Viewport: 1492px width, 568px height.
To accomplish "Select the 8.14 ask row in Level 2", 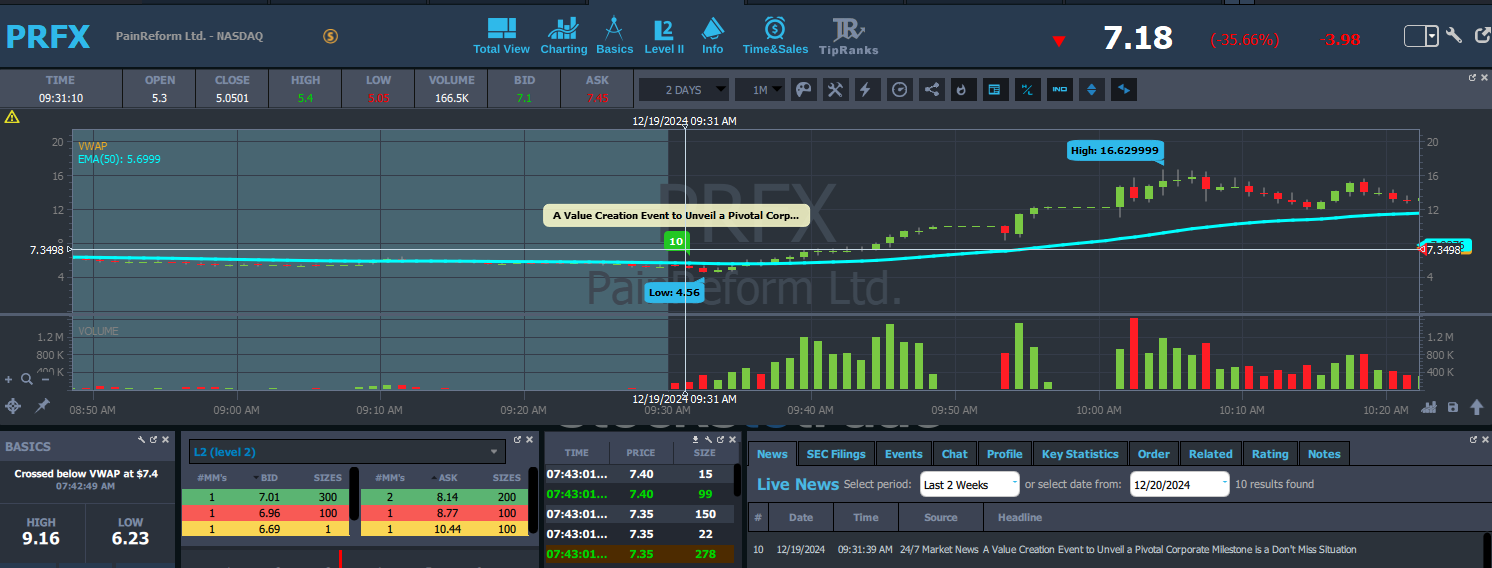I will coord(444,496).
